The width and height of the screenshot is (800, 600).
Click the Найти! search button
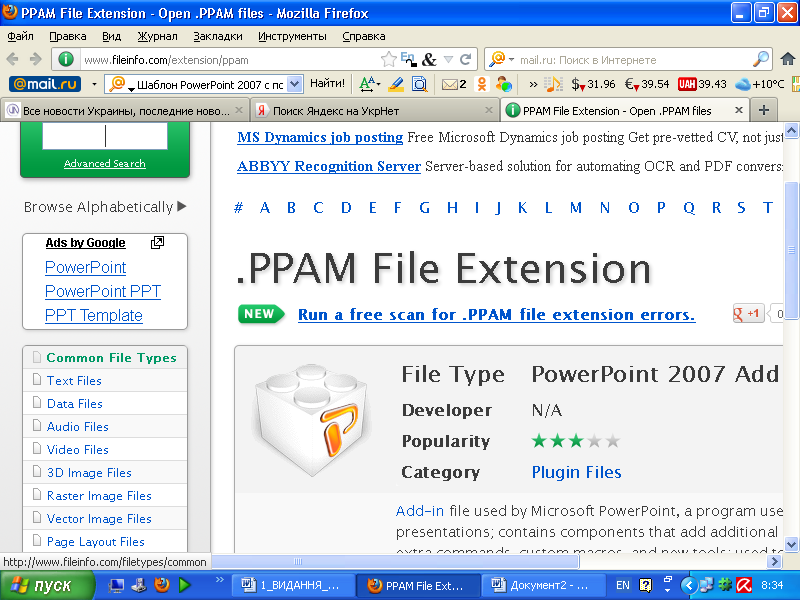pos(328,84)
